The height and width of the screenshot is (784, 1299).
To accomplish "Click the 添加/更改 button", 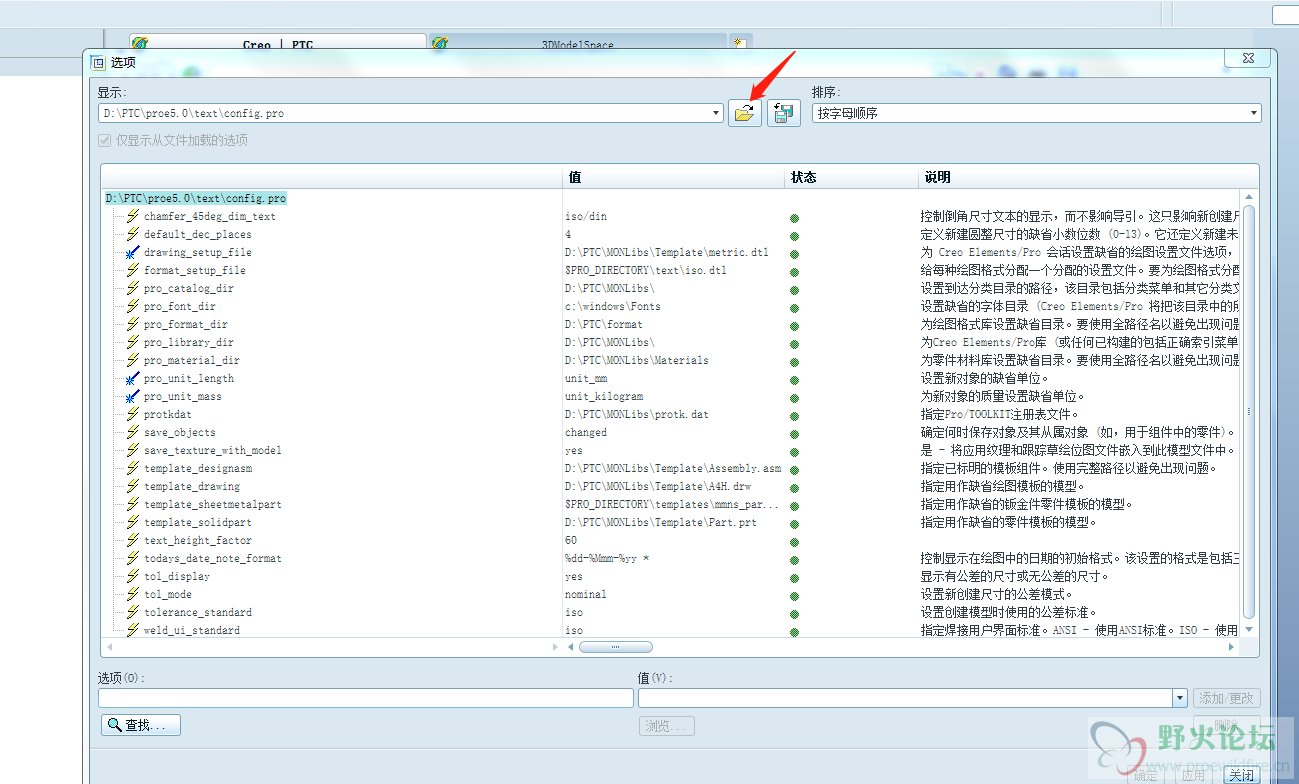I will pyautogui.click(x=1227, y=698).
